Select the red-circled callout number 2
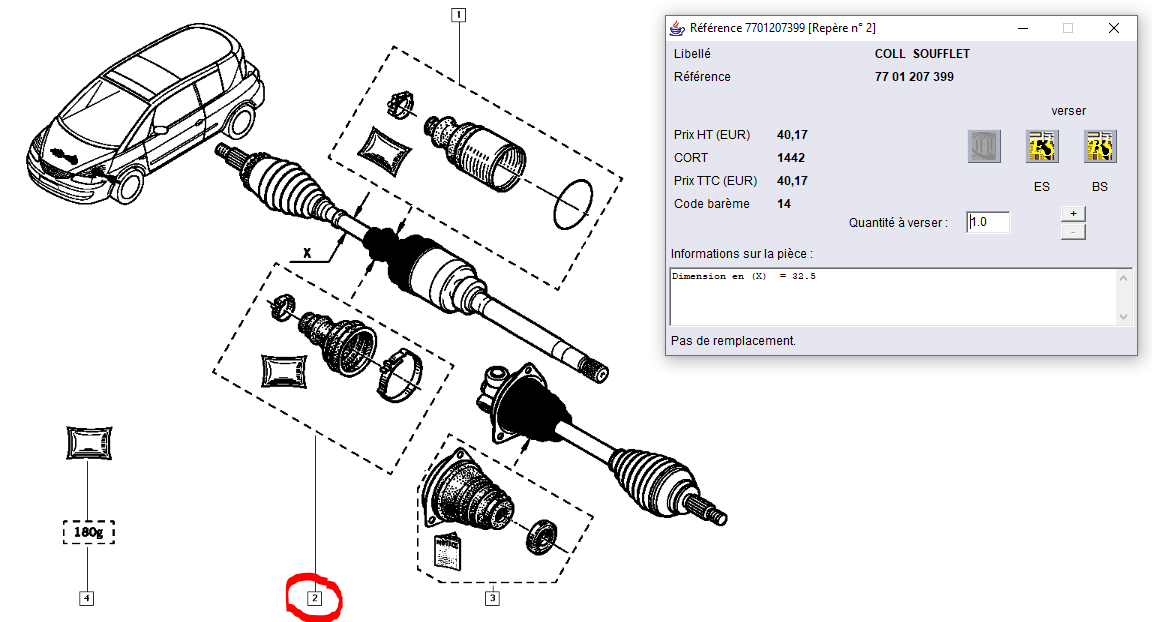The image size is (1152, 622). (314, 598)
